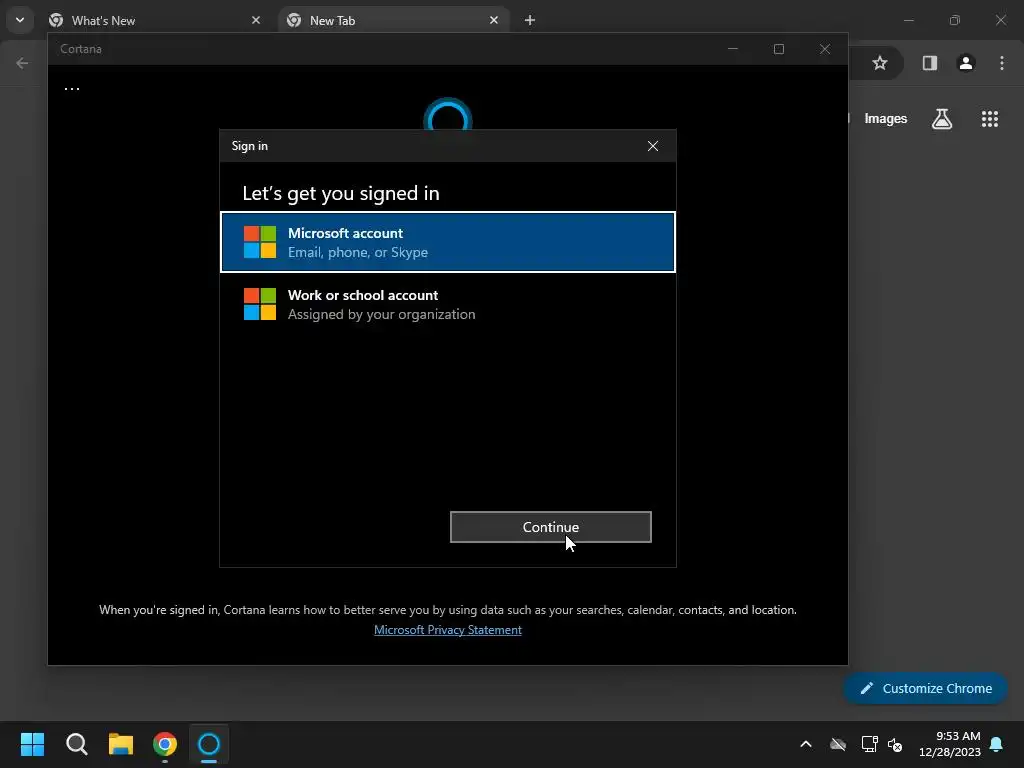Maximize the Cortana window
The width and height of the screenshot is (1024, 768).
click(x=778, y=49)
